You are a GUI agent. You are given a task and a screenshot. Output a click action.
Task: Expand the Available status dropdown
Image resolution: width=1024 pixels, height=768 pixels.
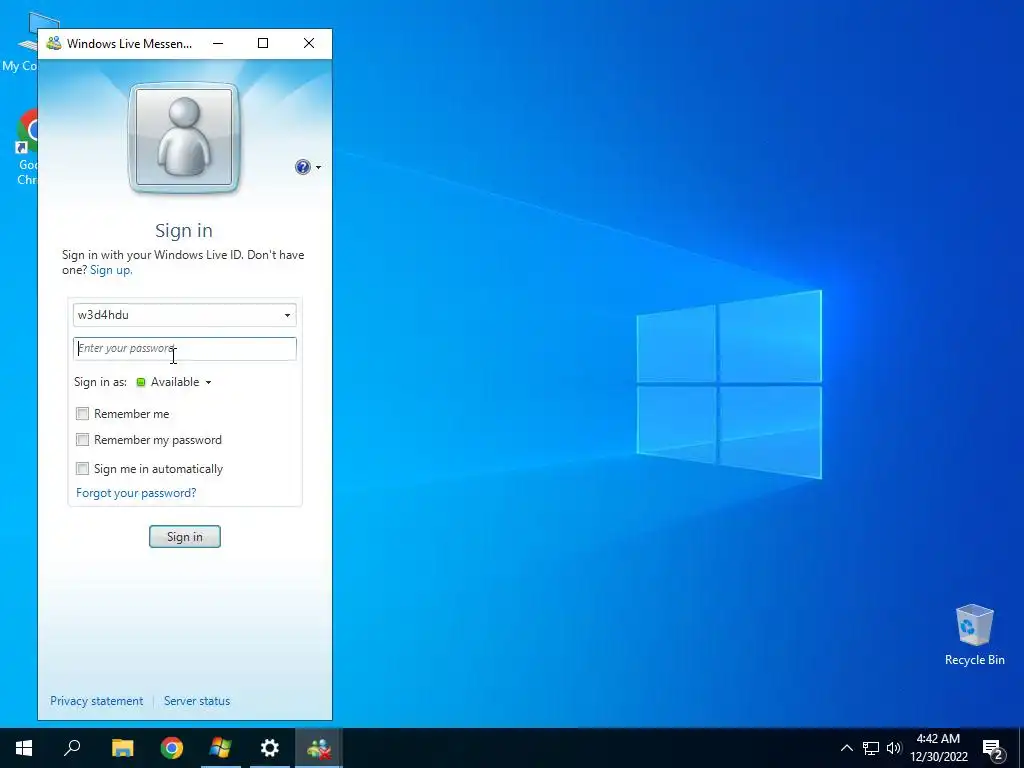pos(208,382)
